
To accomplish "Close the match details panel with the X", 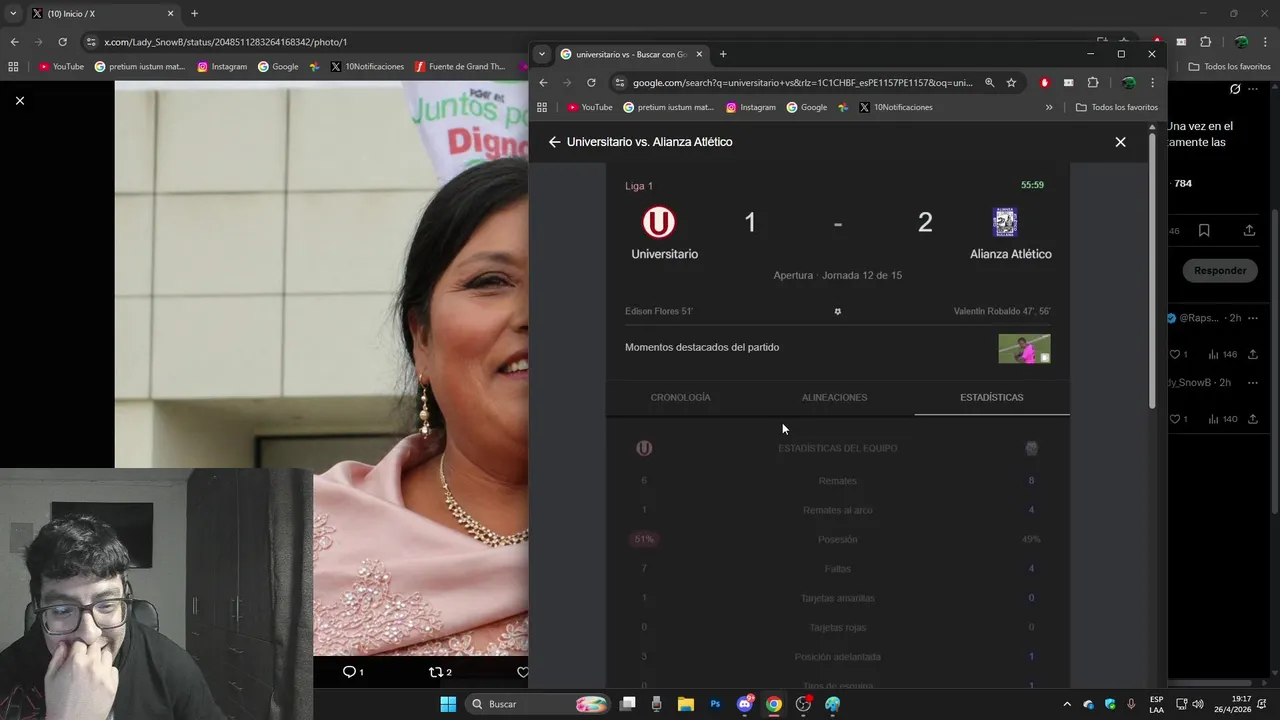I will click(1120, 142).
